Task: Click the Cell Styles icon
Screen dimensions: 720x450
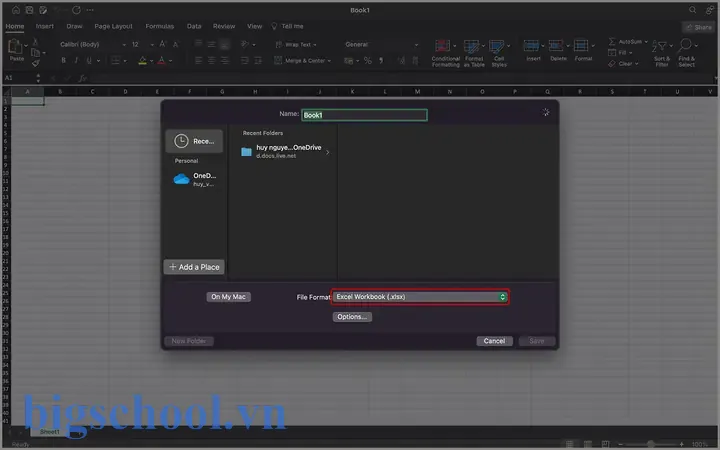Action: pos(496,46)
